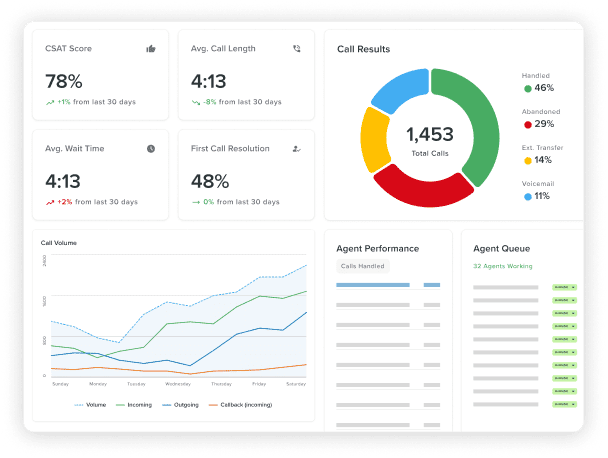
Task: Select the highlighted first row in Agent Performance
Action: 373,285
